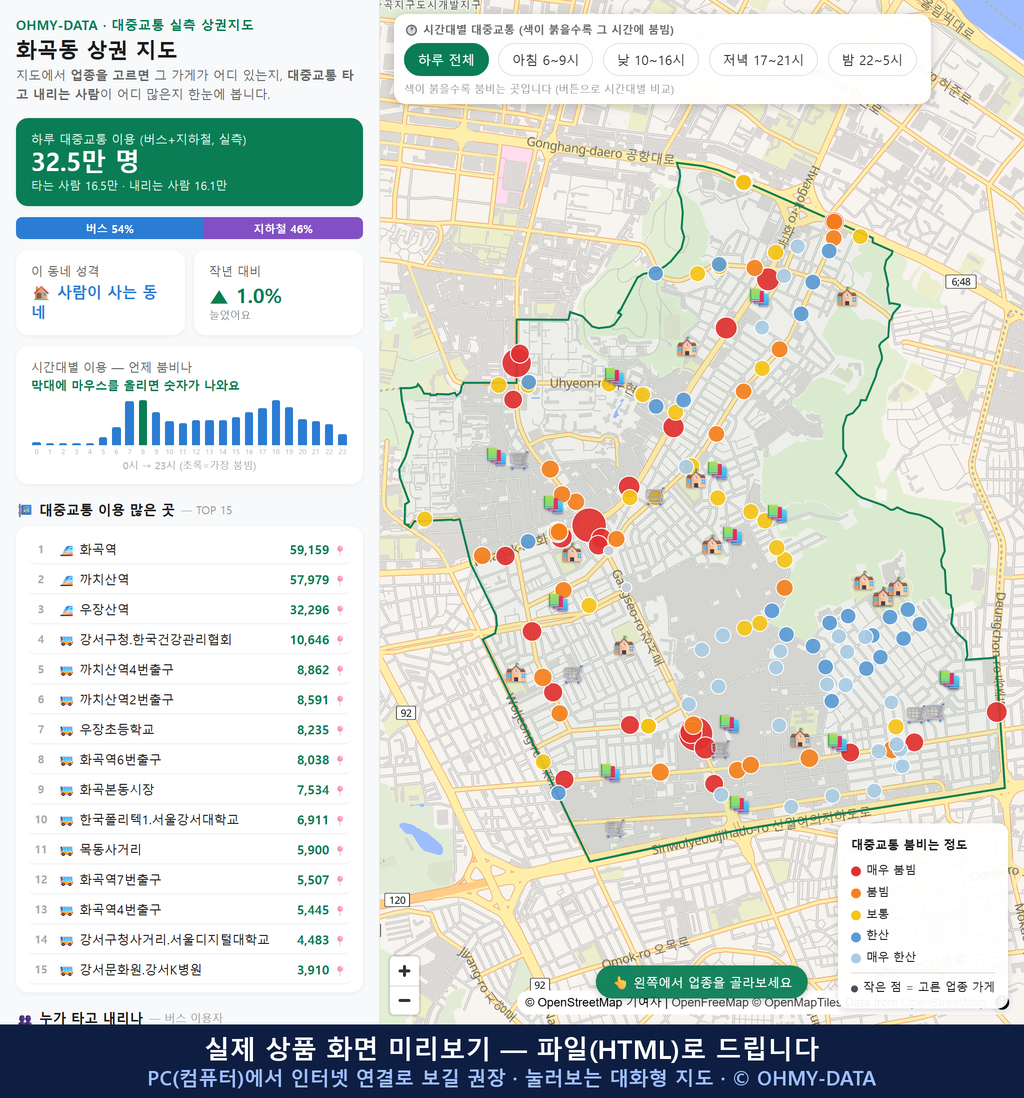Screen dimensions: 1024x1098
Task: Click the 누가 타고 내리나 section heading
Action: pos(90,1017)
